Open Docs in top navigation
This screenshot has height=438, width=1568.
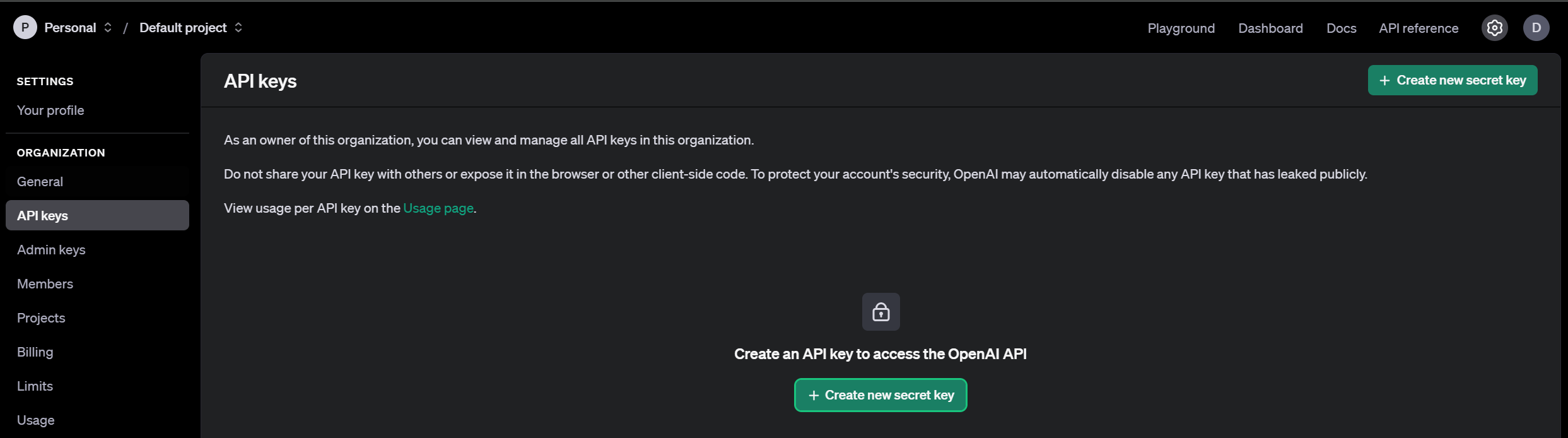1341,28
